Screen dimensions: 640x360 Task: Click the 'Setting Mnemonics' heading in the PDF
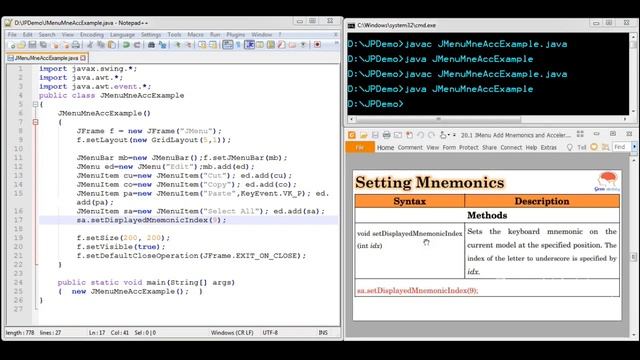429,182
